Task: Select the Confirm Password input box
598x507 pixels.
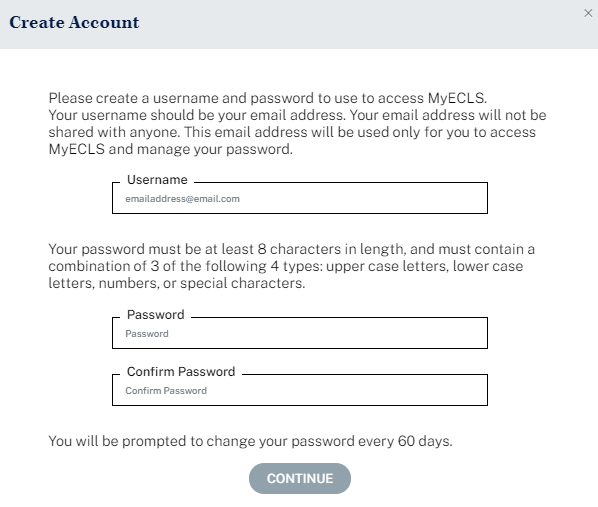Action: (300, 390)
